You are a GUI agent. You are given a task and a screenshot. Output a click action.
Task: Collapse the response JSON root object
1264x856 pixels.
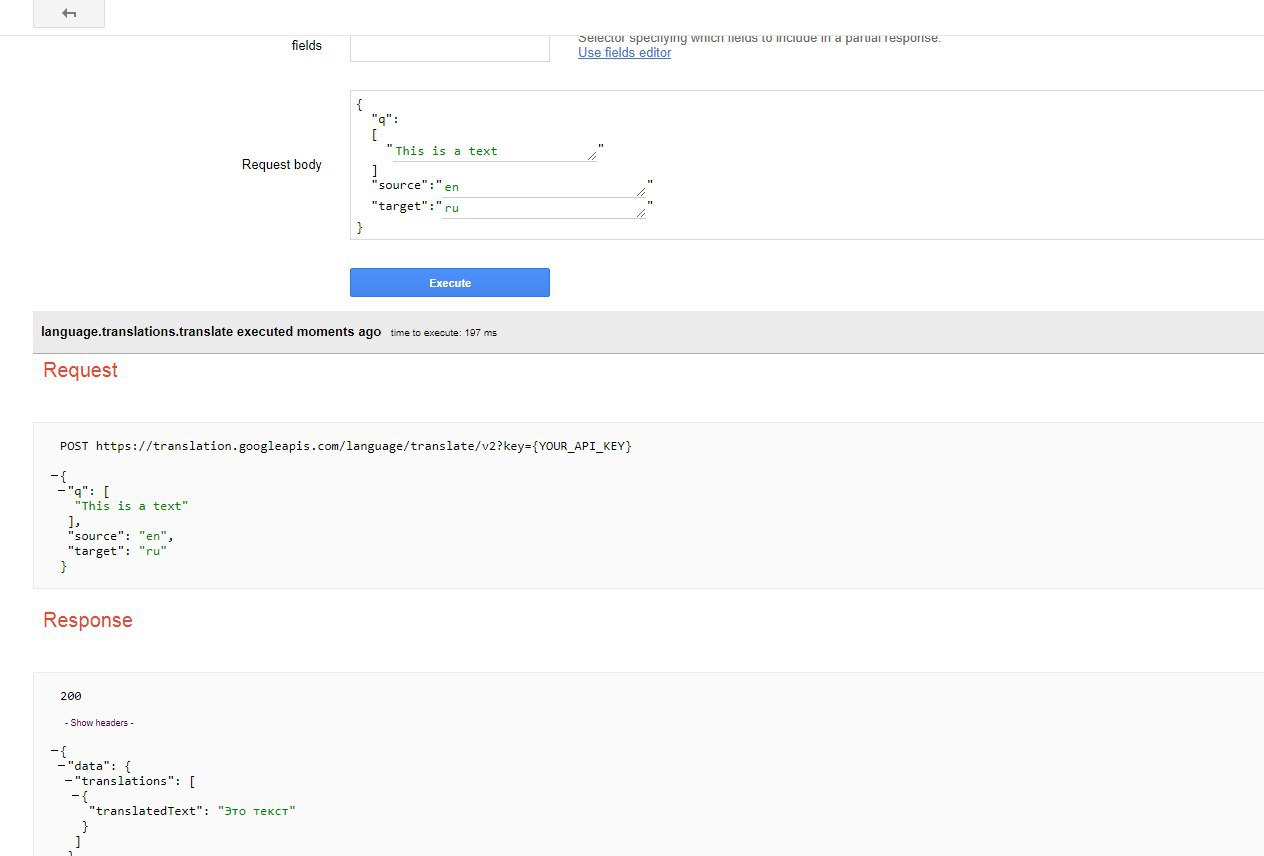[x=54, y=751]
